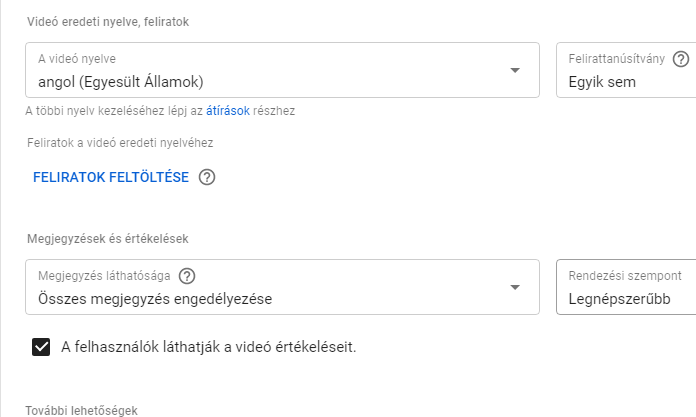Click text Feliratok a videó eredeti nyelvéhez
Image resolution: width=696 pixels, height=417 pixels.
(120, 143)
